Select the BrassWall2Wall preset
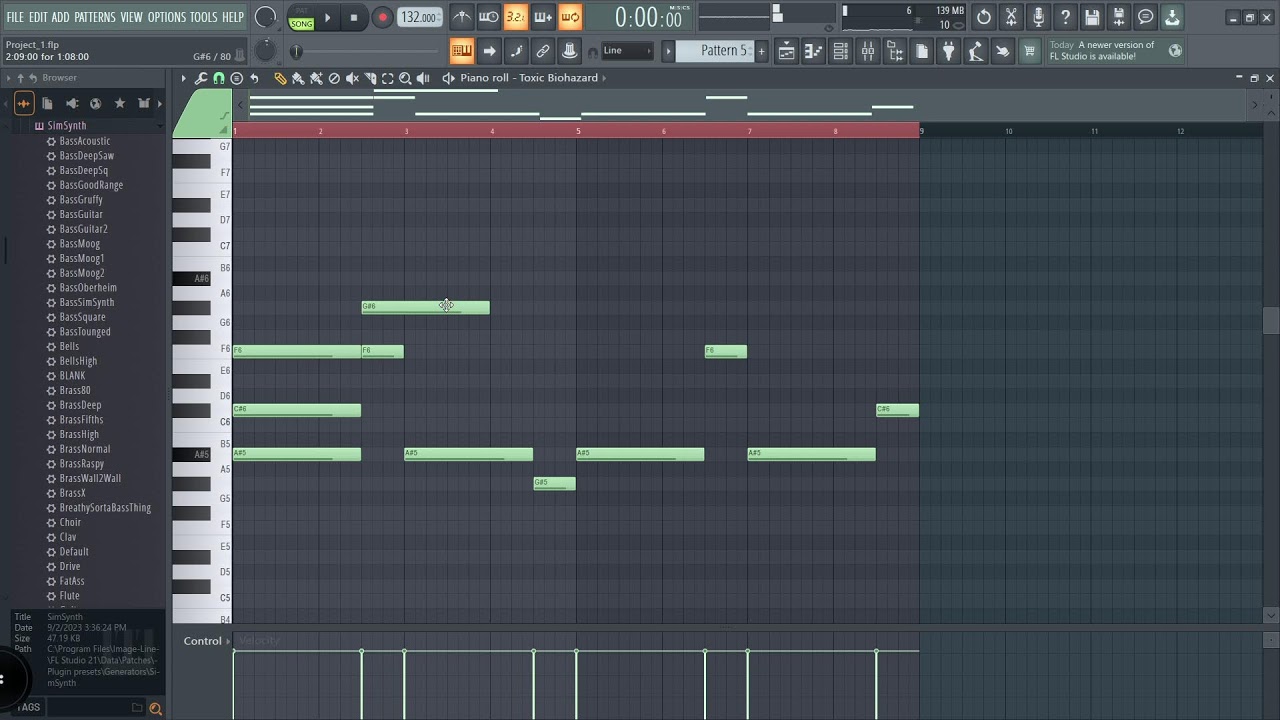The height and width of the screenshot is (720, 1280). [x=89, y=479]
